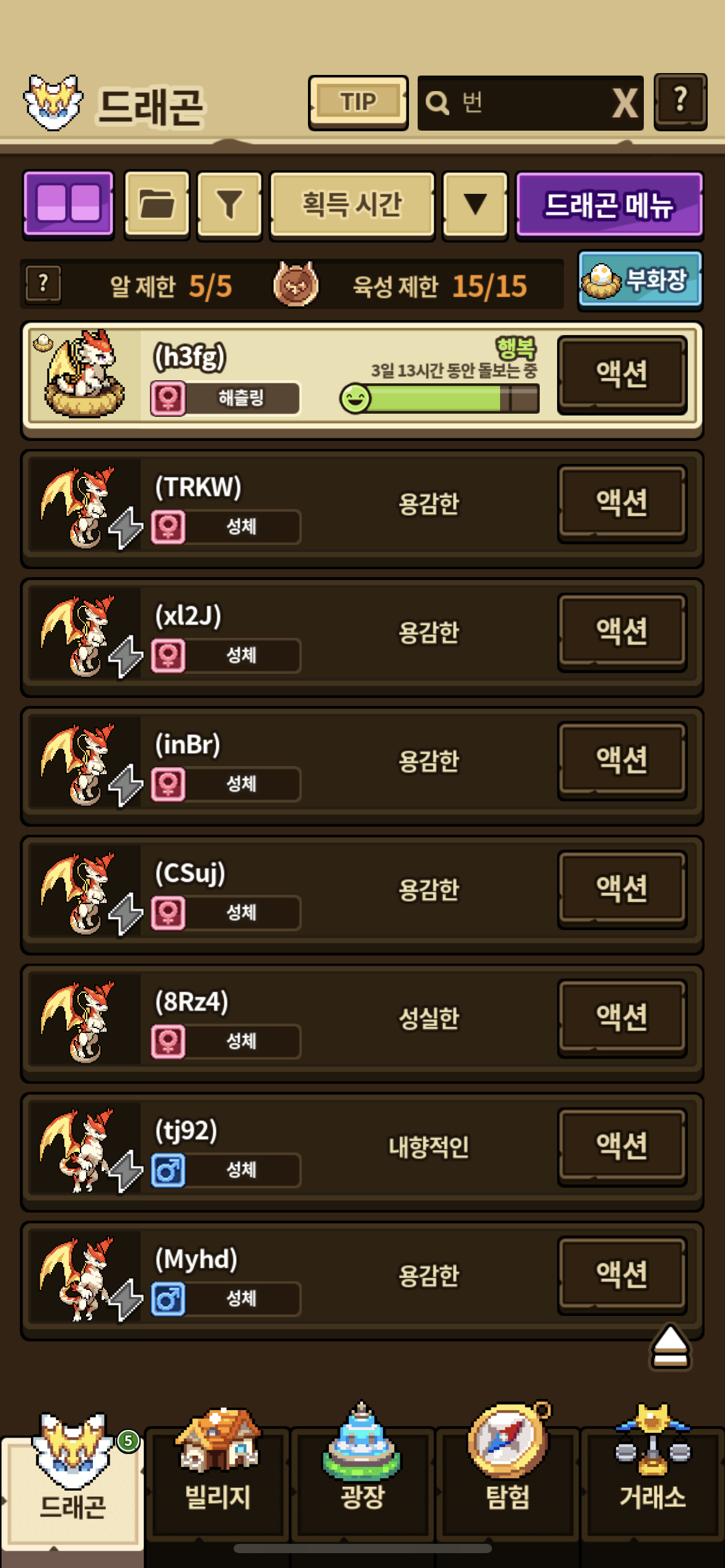Open 액션 for dragon TRKW

click(622, 503)
